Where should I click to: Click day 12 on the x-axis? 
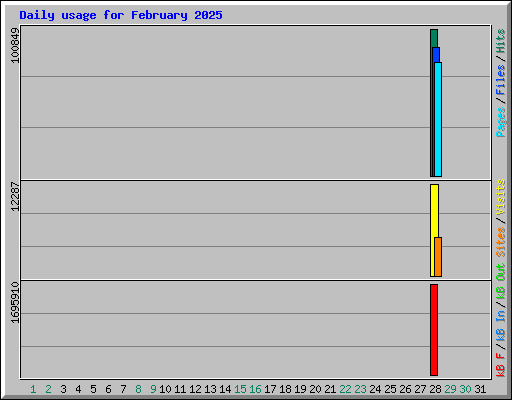pos(195,389)
